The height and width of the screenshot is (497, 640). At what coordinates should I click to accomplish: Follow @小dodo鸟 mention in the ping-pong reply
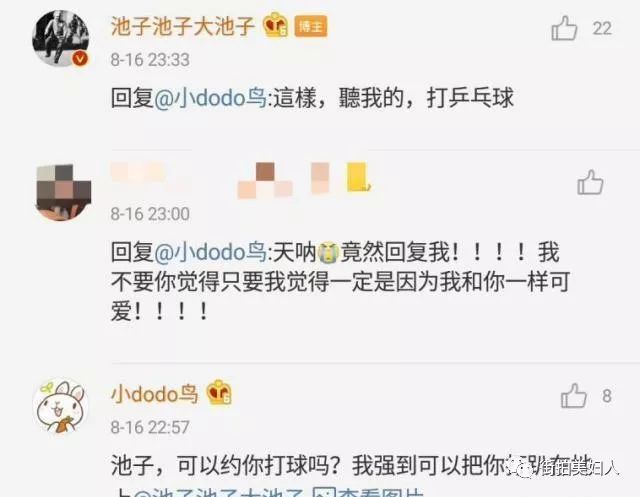(x=211, y=98)
